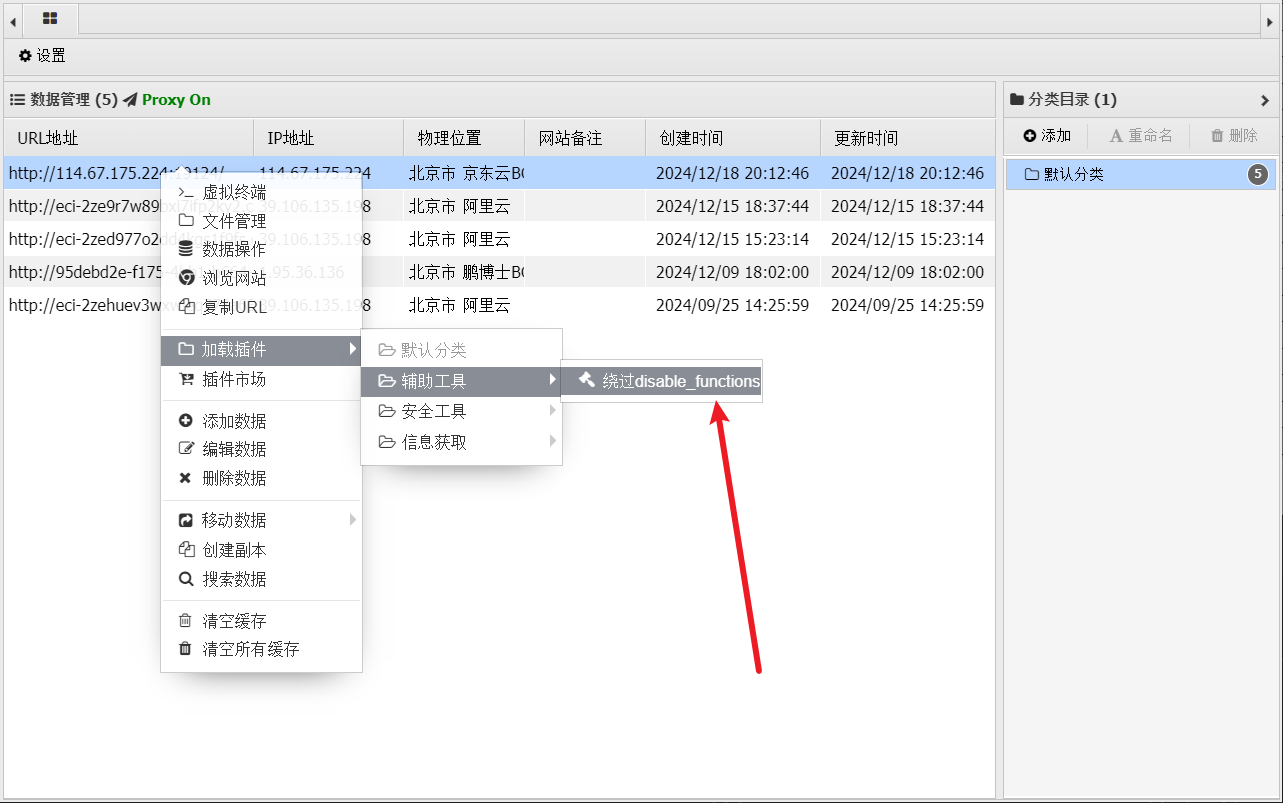Expand the 加载插件 submenu arrow
The image size is (1283, 803).
352,349
